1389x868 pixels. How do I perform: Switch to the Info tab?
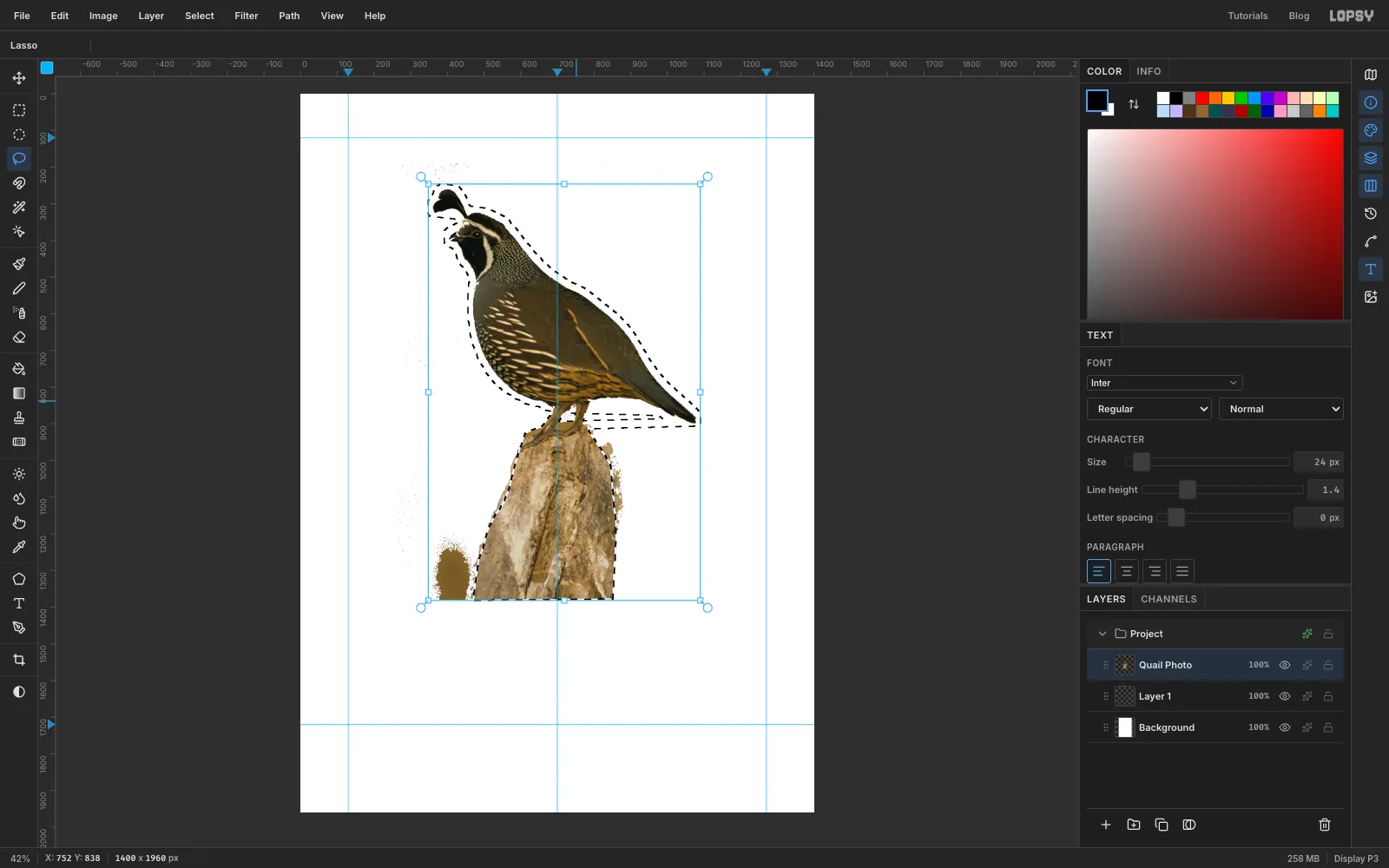tap(1149, 71)
